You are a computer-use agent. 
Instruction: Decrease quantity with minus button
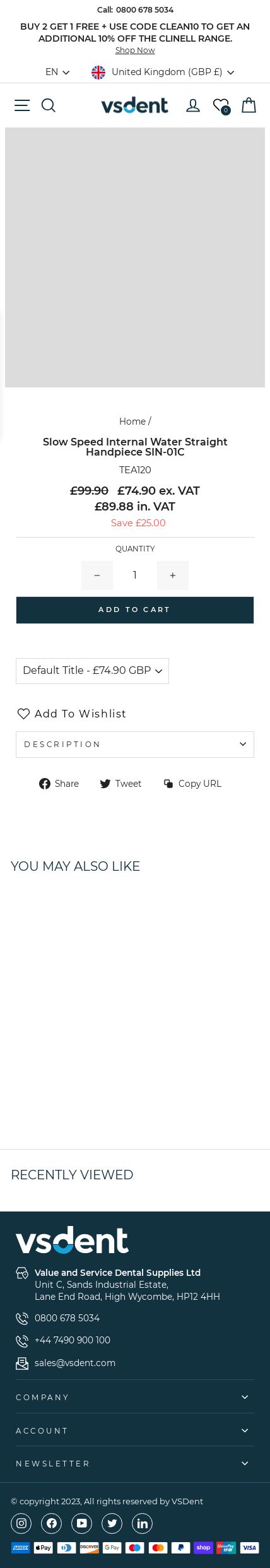click(x=97, y=575)
